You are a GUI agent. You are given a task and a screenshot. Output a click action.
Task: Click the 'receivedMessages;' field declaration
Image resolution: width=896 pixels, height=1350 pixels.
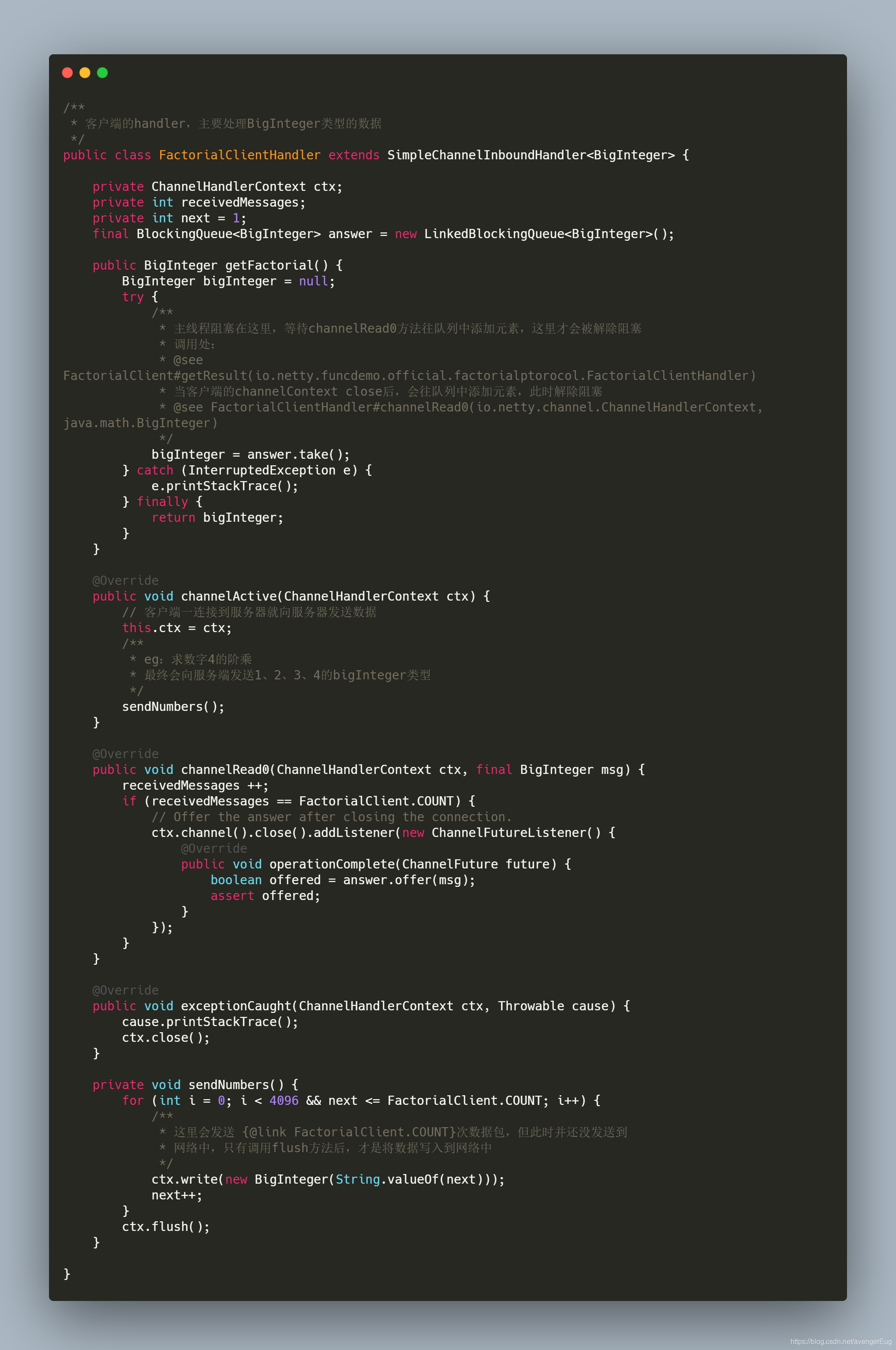tap(243, 202)
